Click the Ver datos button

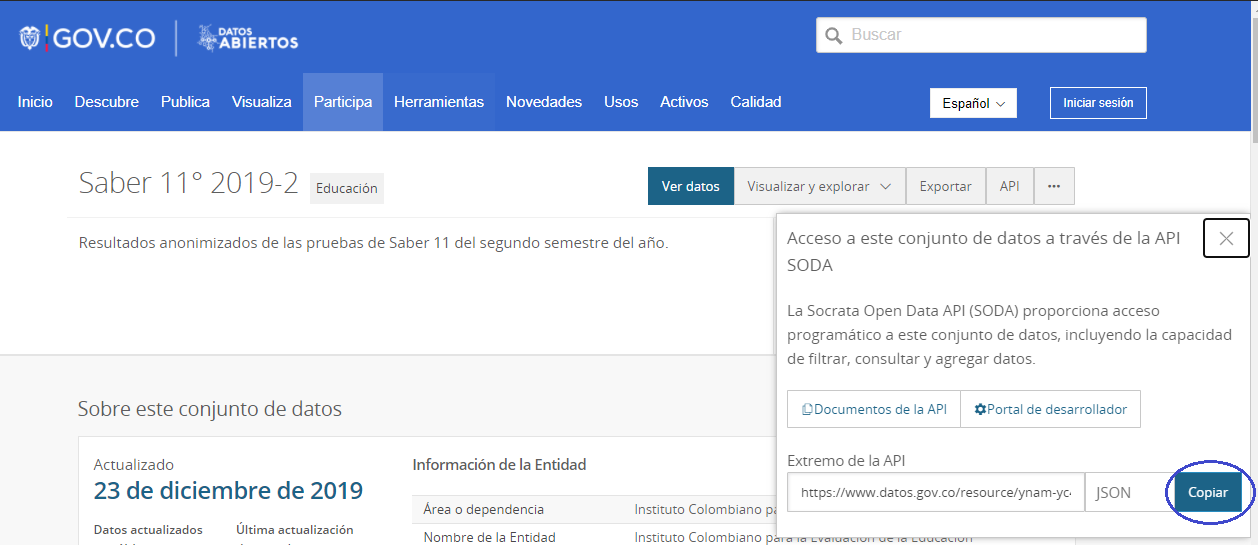690,186
